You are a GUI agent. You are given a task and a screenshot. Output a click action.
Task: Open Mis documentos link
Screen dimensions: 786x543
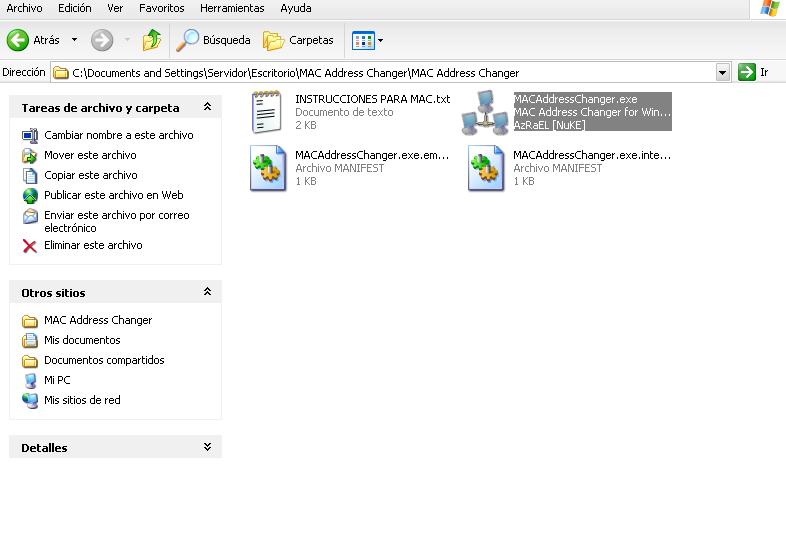coord(82,340)
